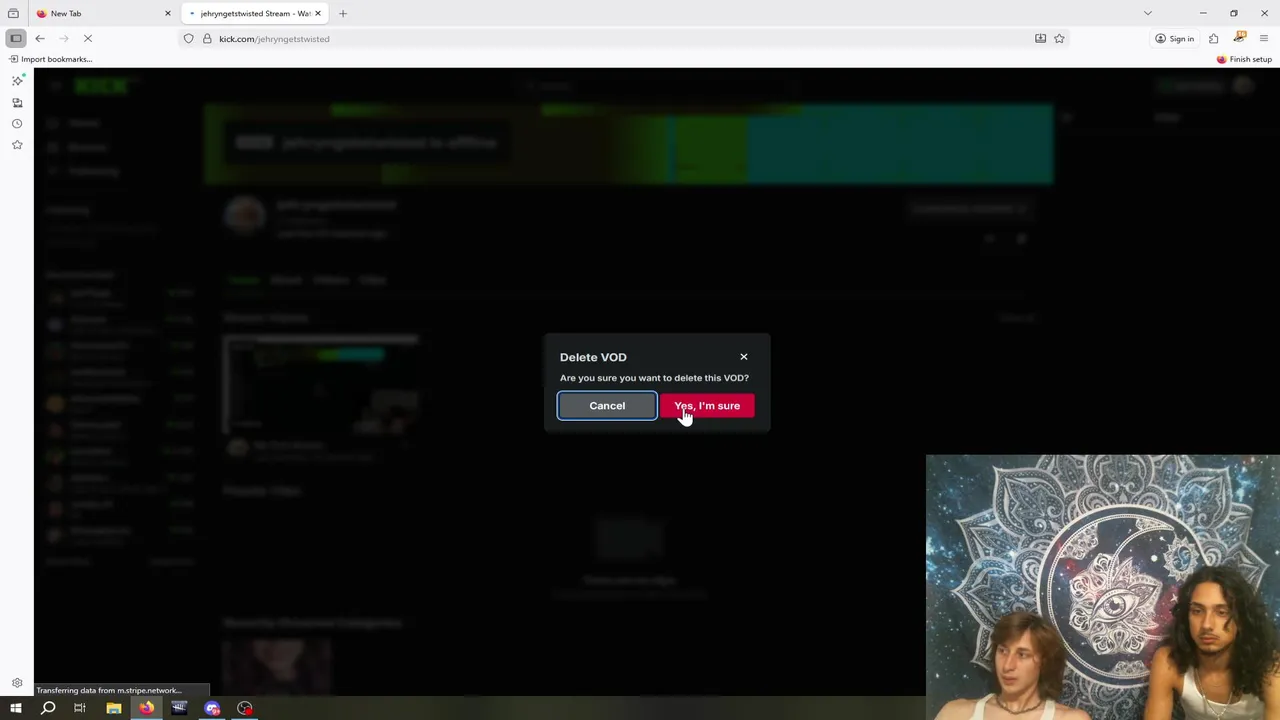
Task: Click the 'Are you sure' confirmation text
Action: [654, 378]
